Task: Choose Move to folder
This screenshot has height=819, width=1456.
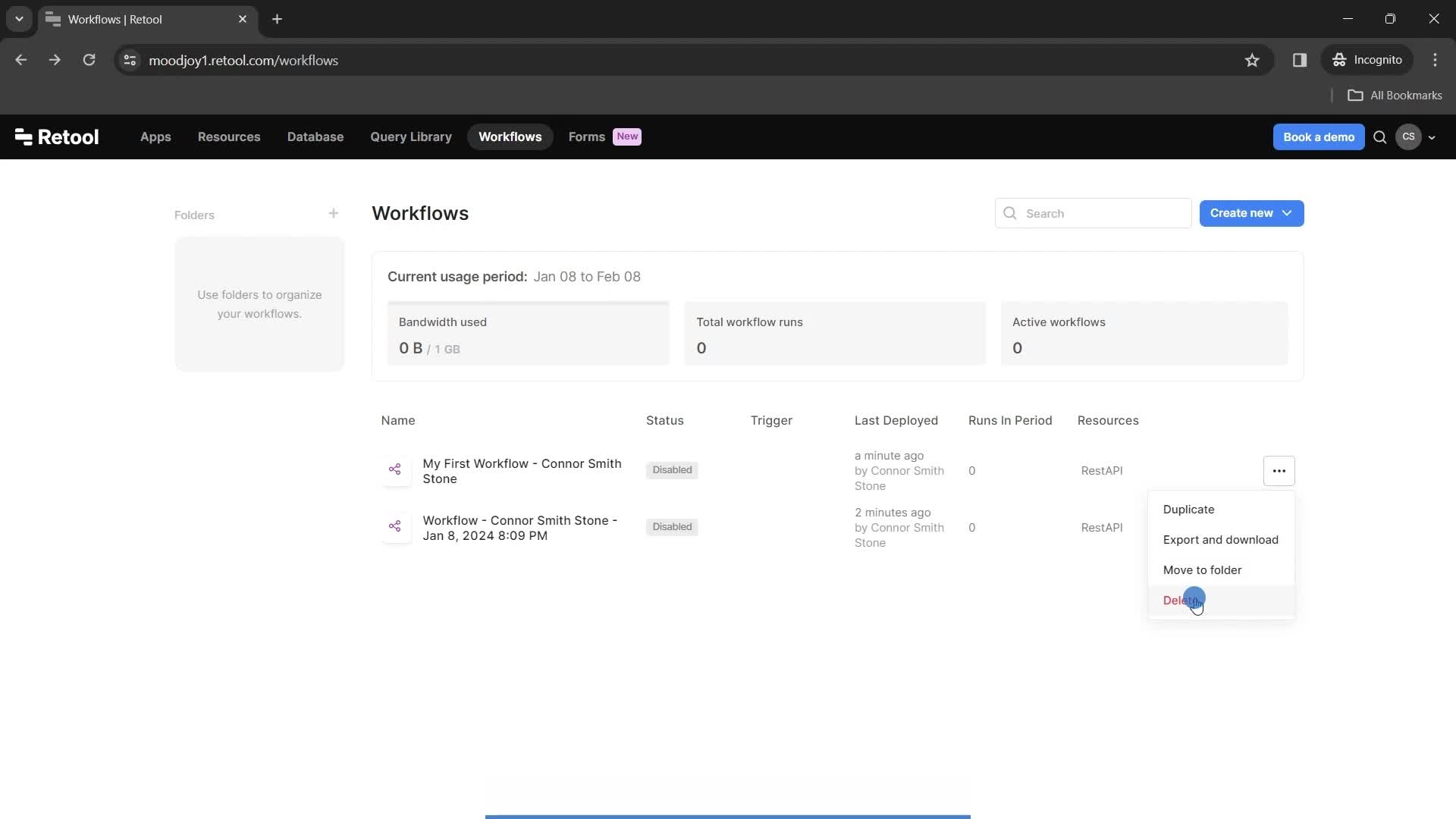Action: 1221,570
